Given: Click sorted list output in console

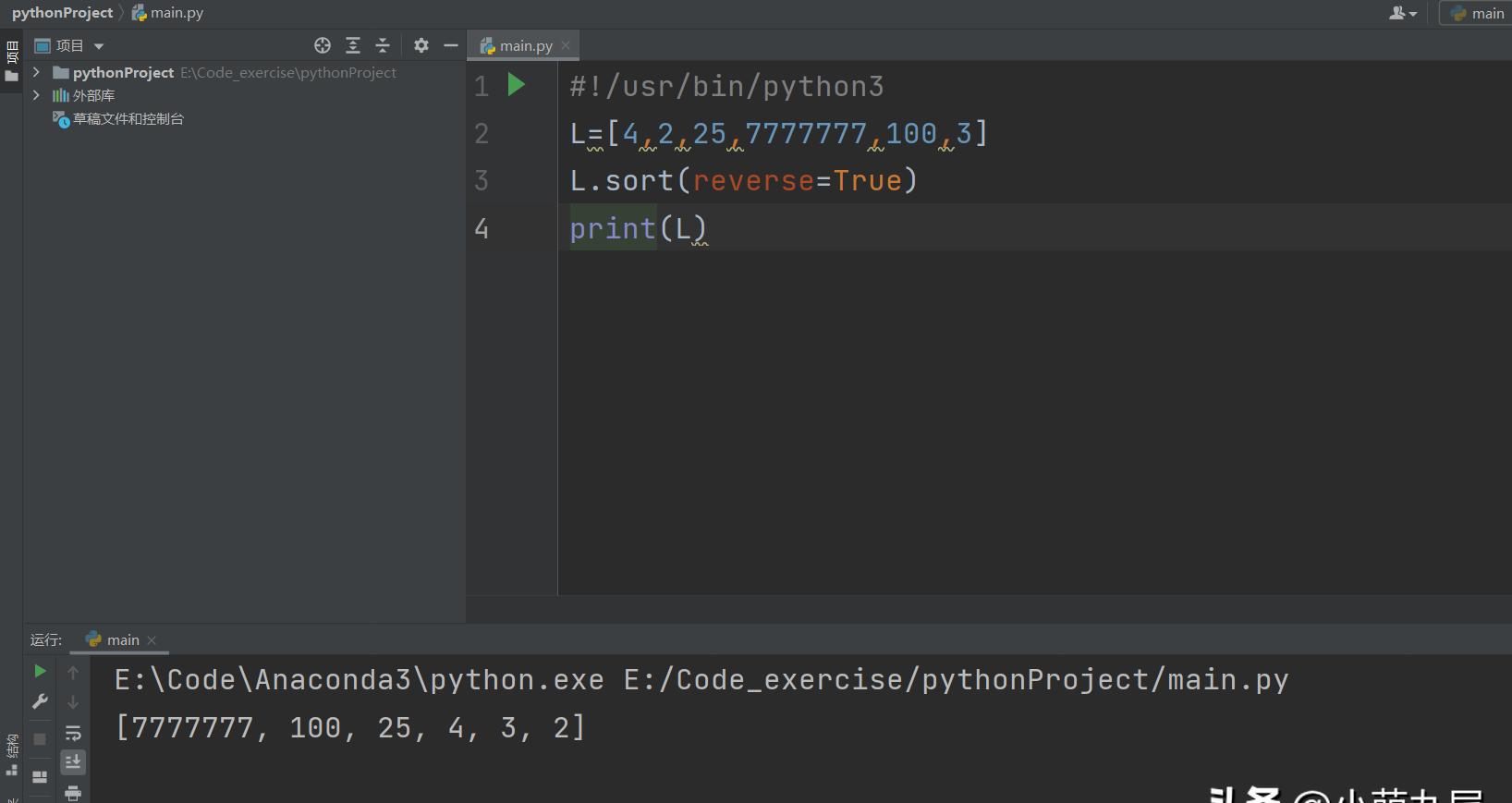Looking at the screenshot, I should 349,728.
